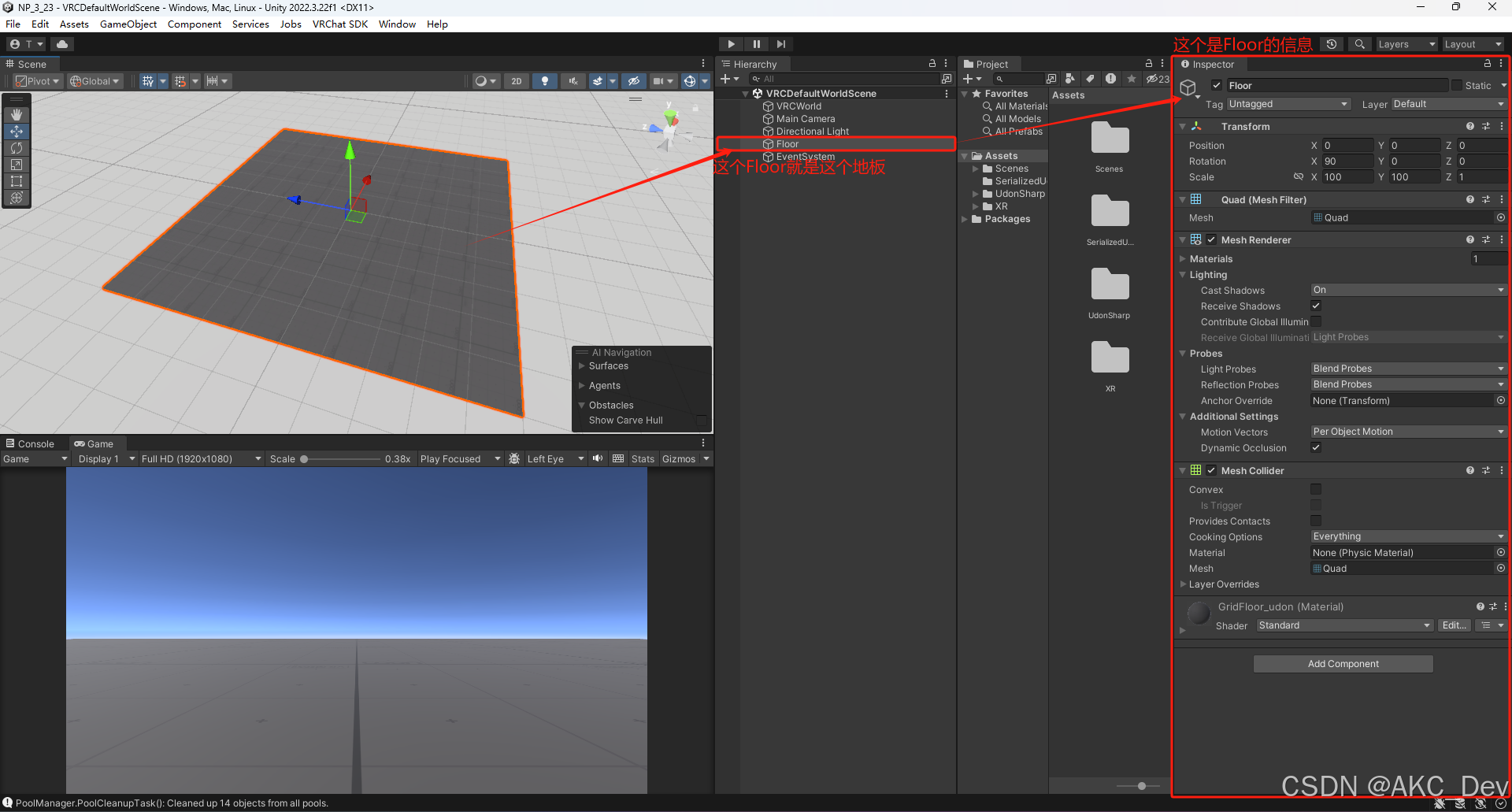Toggle Contribute Global Illumination checkbox
1512x812 pixels.
(1316, 321)
